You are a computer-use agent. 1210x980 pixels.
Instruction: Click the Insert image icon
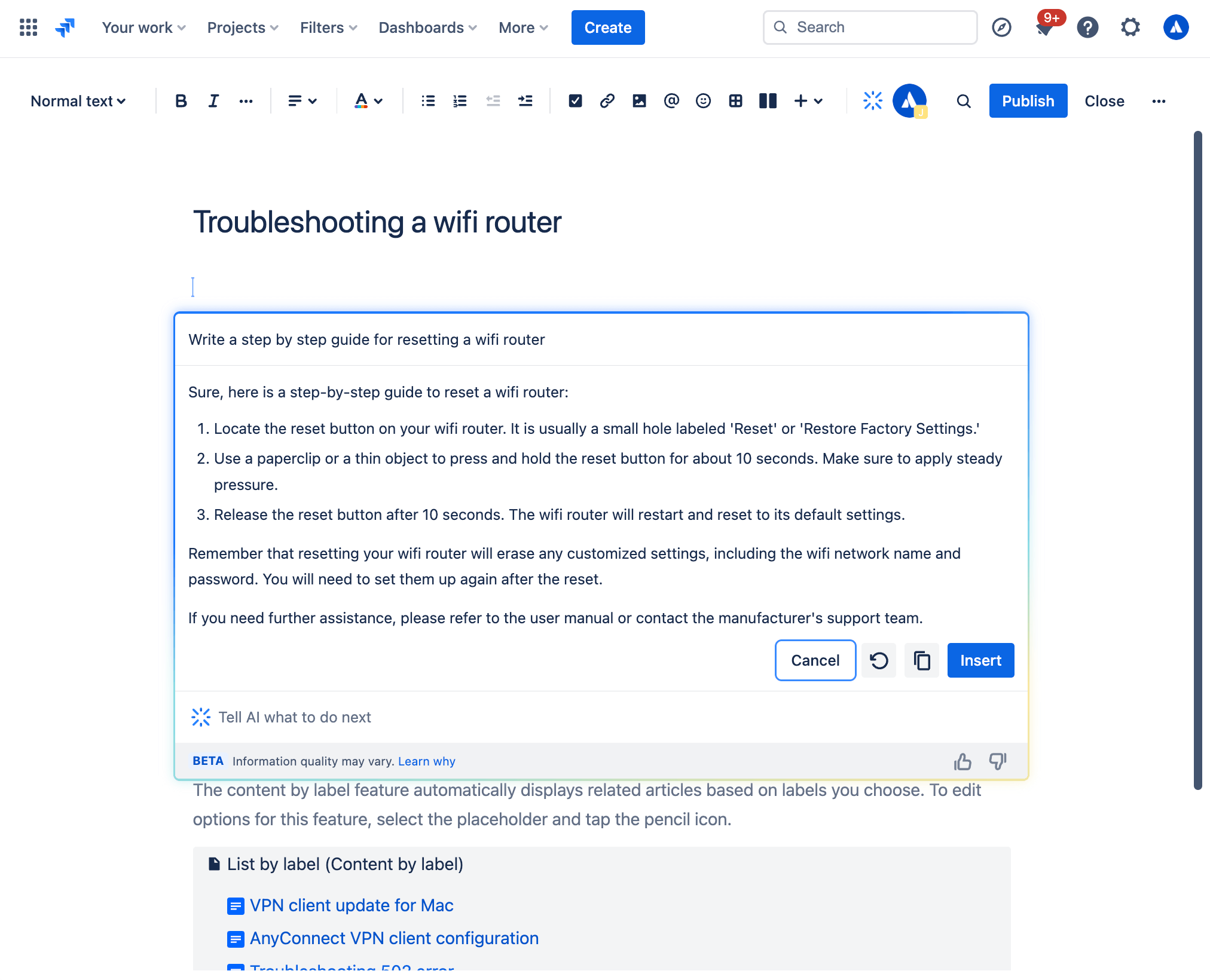639,100
